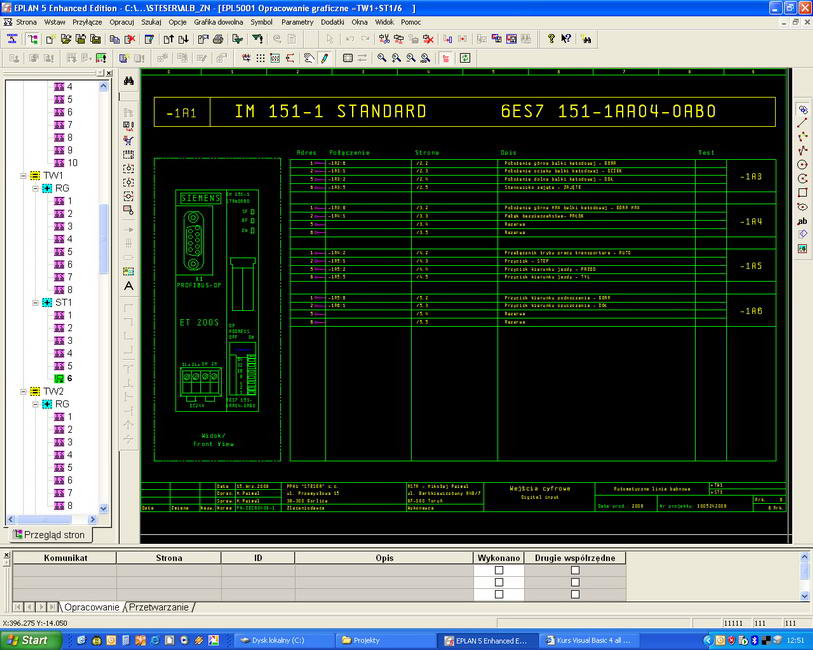Click the new page icon in toolbar

pyautogui.click(x=50, y=39)
